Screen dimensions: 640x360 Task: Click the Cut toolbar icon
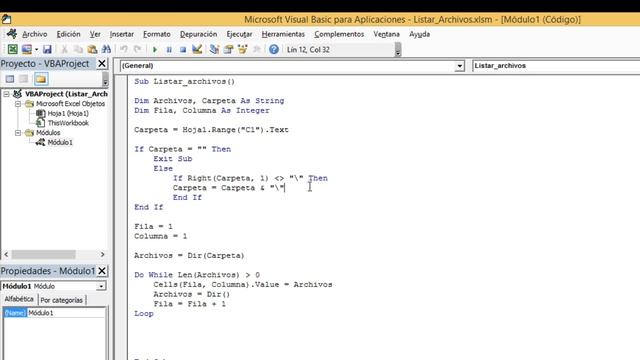[x=64, y=49]
